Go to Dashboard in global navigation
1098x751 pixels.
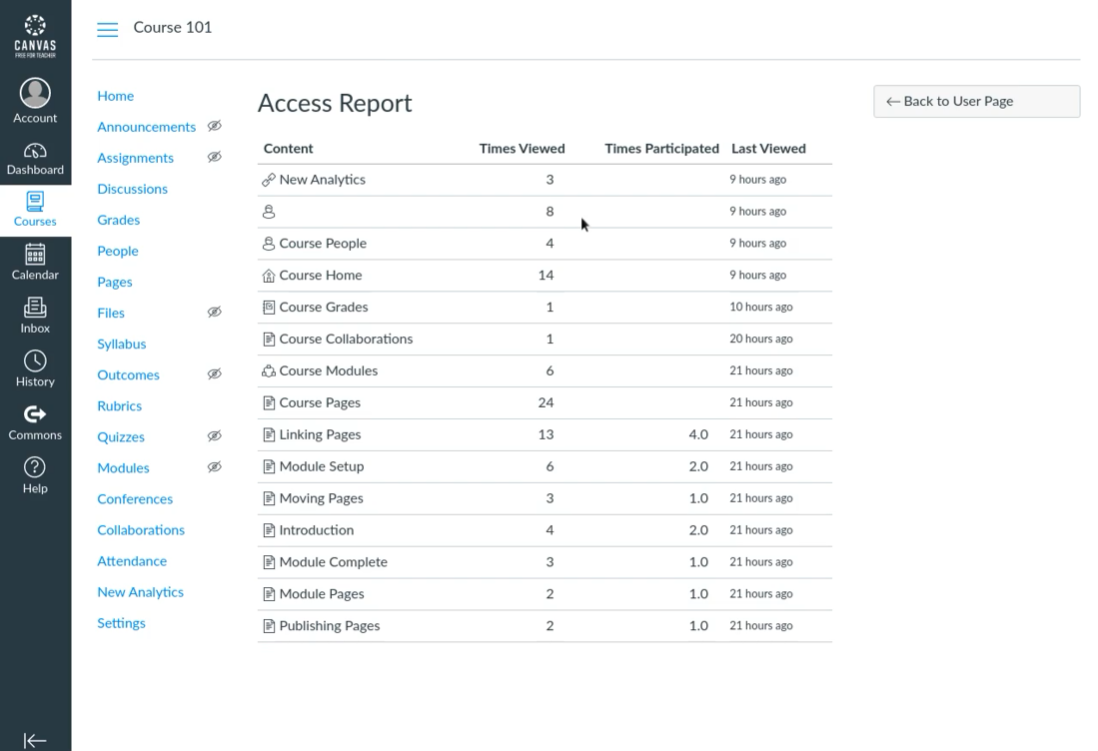tap(35, 159)
